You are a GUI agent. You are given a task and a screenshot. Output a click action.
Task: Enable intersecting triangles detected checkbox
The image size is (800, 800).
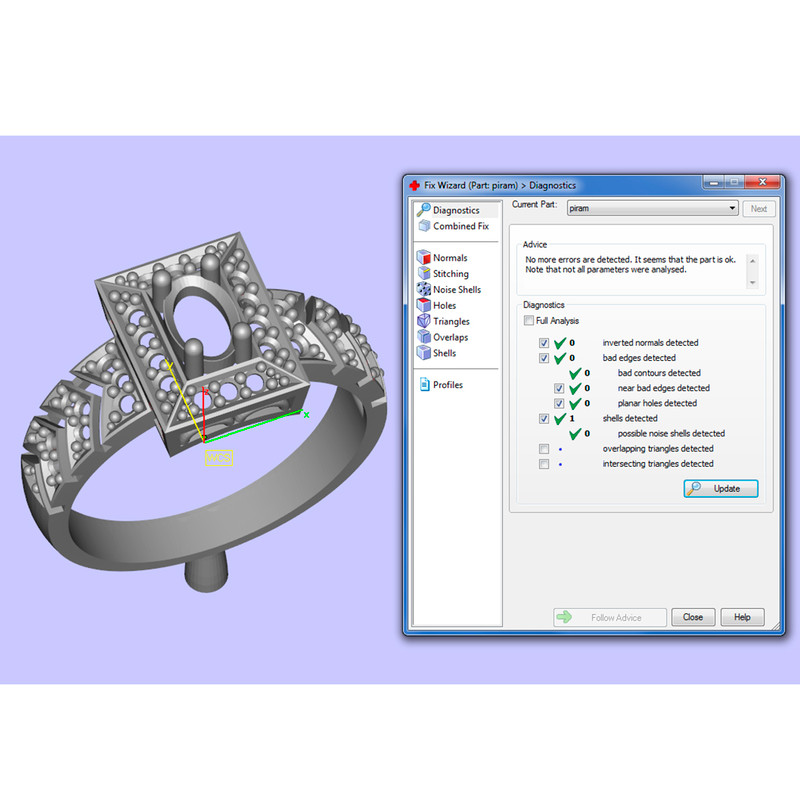pos(544,464)
